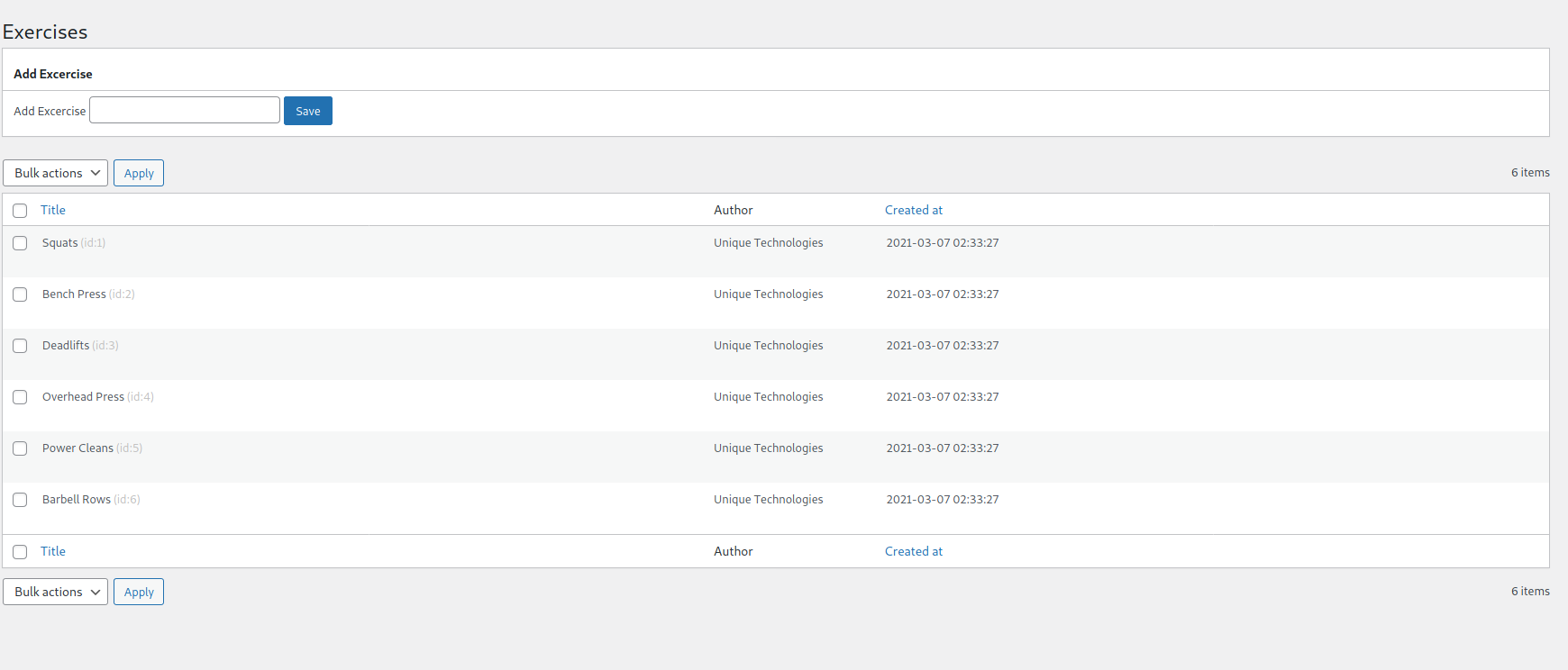
Task: Tick the select-all checkbox in the table footer
Action: point(20,552)
